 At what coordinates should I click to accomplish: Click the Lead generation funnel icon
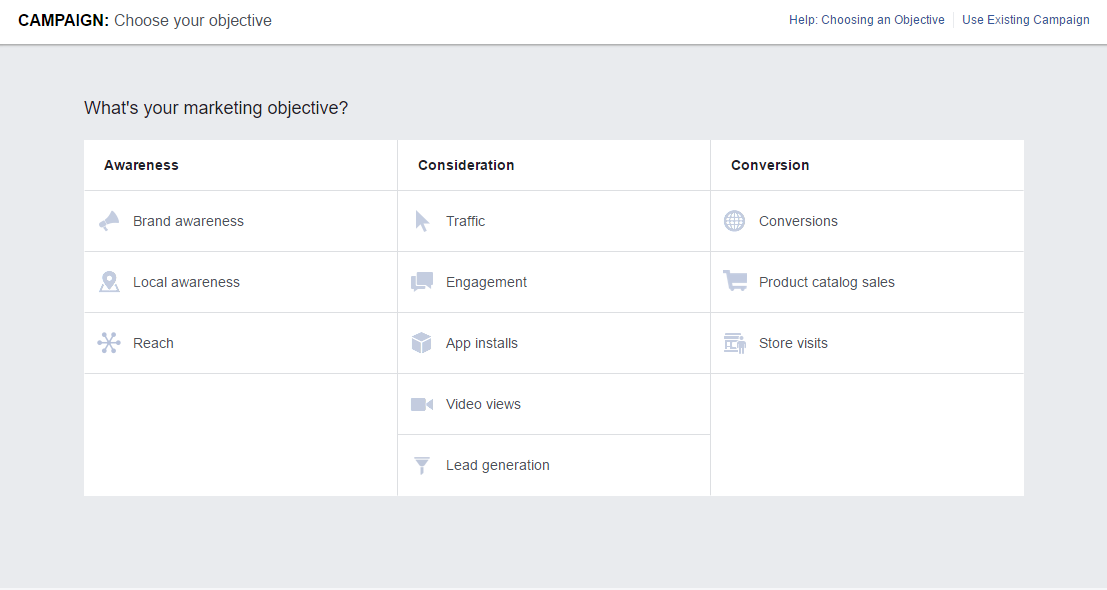(x=422, y=465)
